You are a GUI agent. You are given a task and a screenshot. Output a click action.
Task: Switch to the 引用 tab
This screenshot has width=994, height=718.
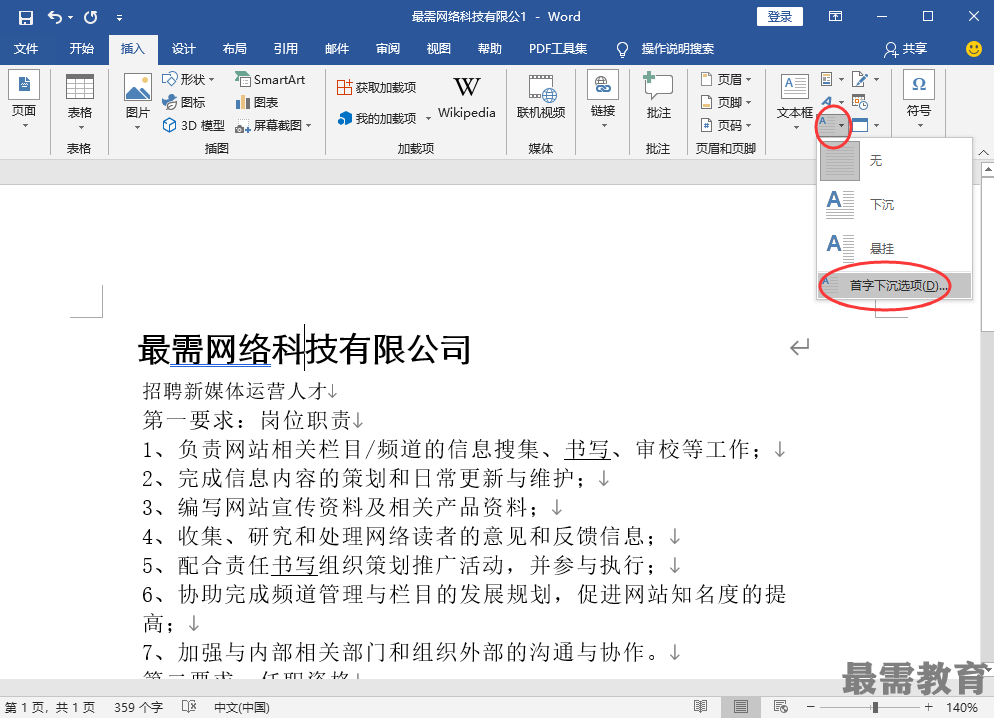click(x=285, y=49)
